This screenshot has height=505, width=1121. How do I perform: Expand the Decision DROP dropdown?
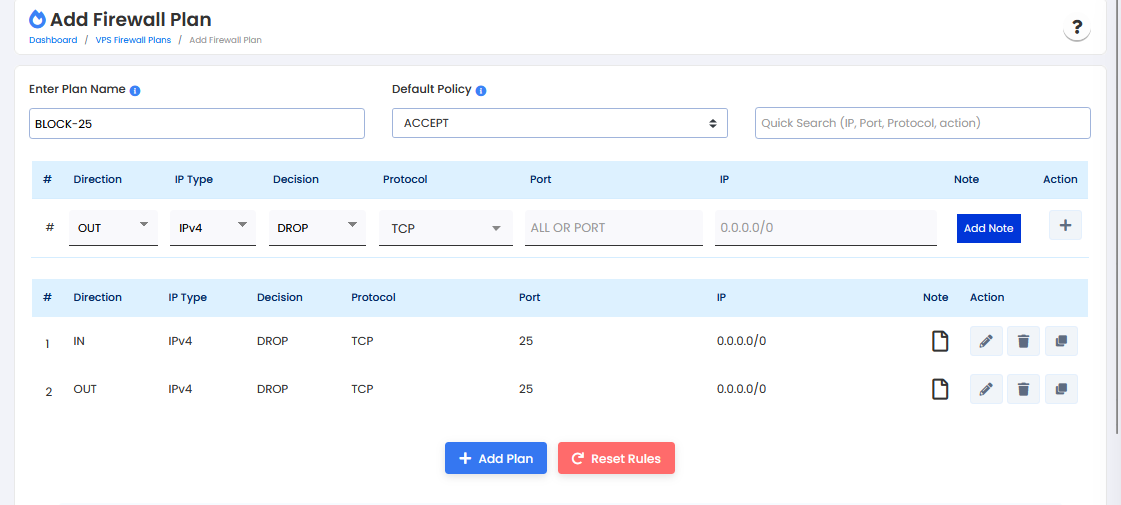317,227
